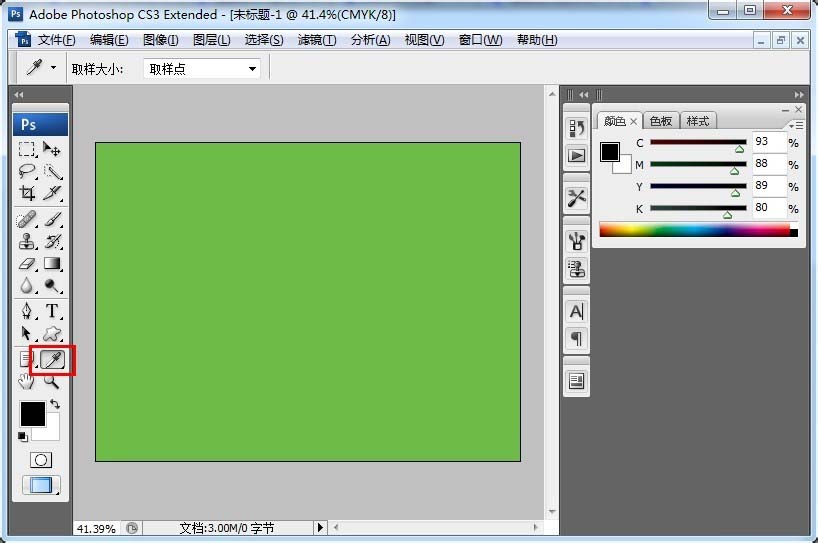Switch to the 色板 tab

(x=661, y=121)
